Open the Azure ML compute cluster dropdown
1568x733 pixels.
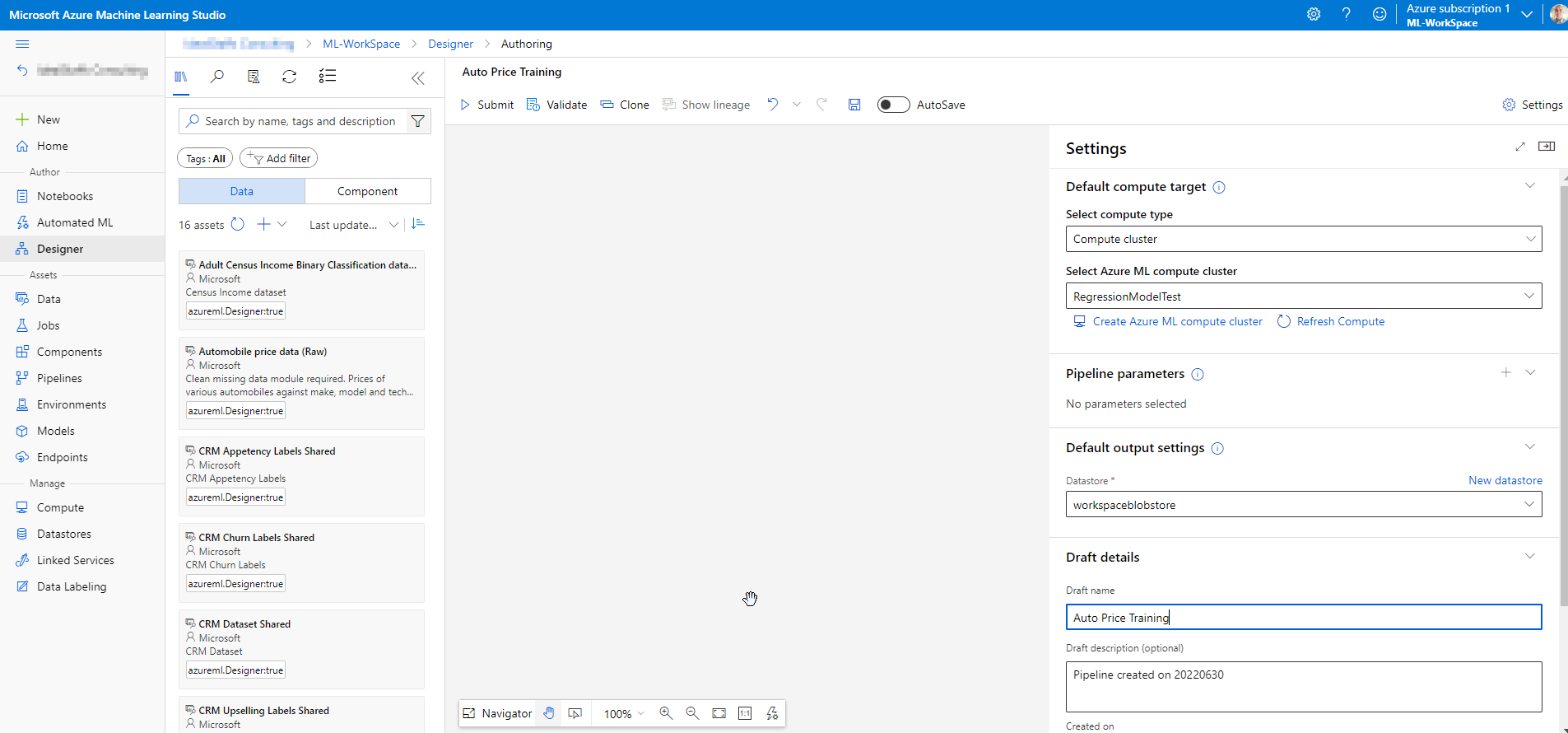[x=1303, y=296]
